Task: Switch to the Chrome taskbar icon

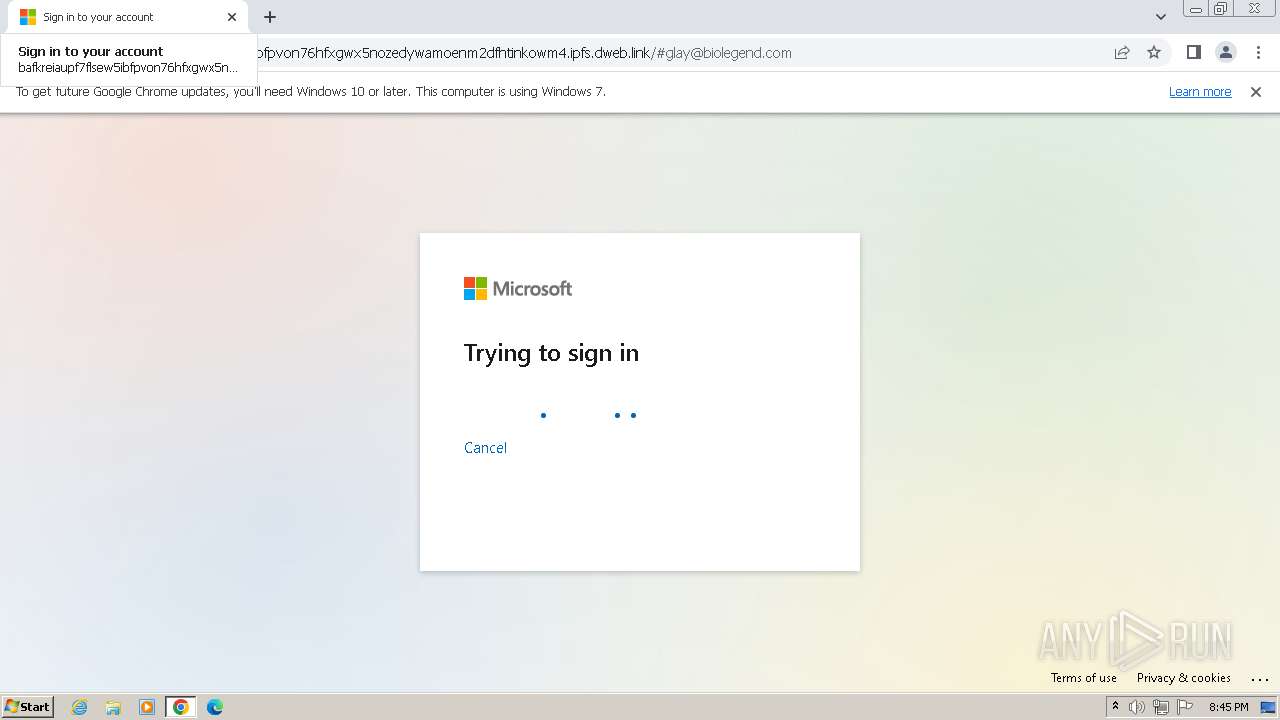Action: pyautogui.click(x=181, y=707)
